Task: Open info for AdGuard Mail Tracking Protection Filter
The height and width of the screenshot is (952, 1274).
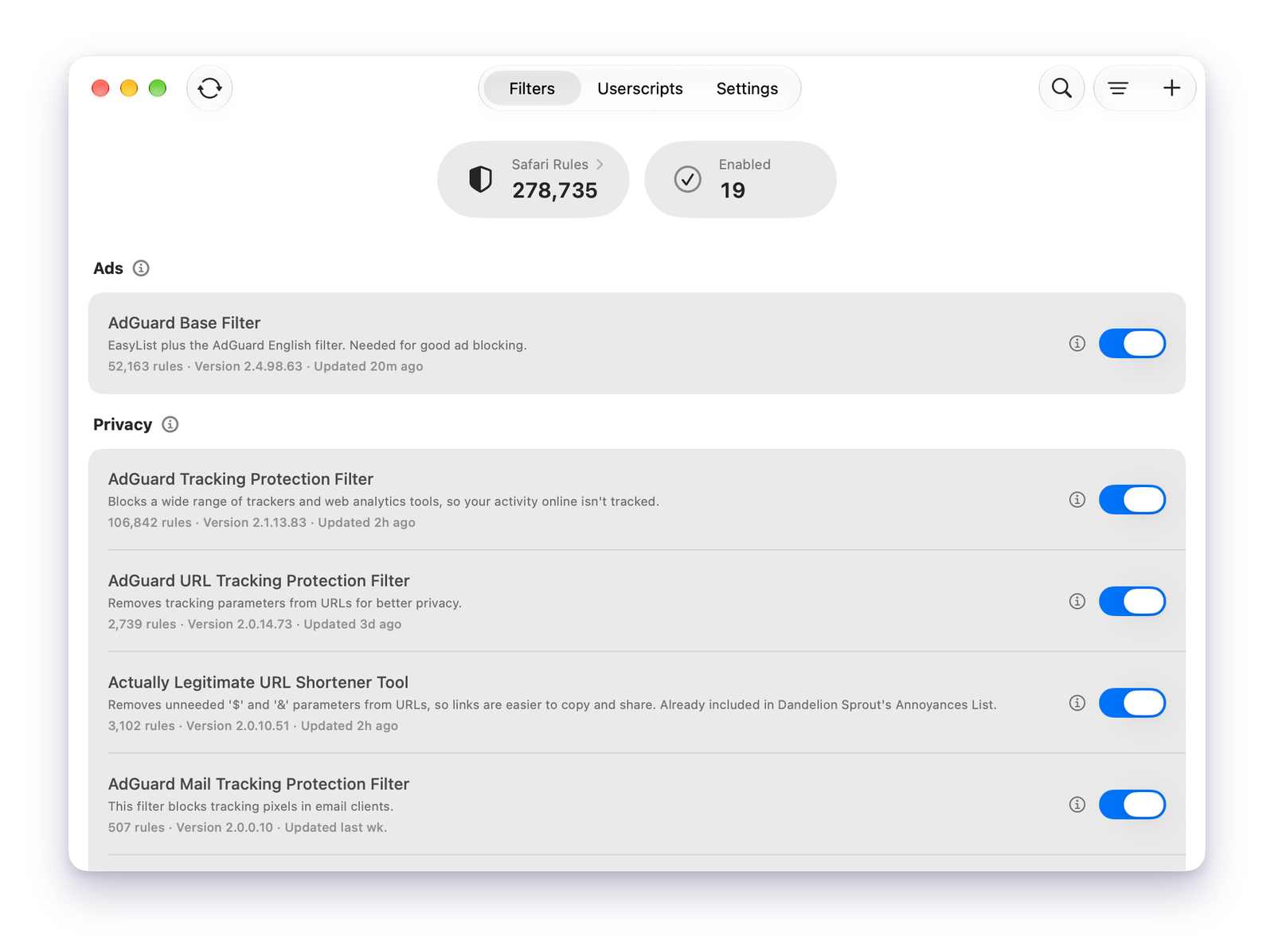Action: 1077,805
